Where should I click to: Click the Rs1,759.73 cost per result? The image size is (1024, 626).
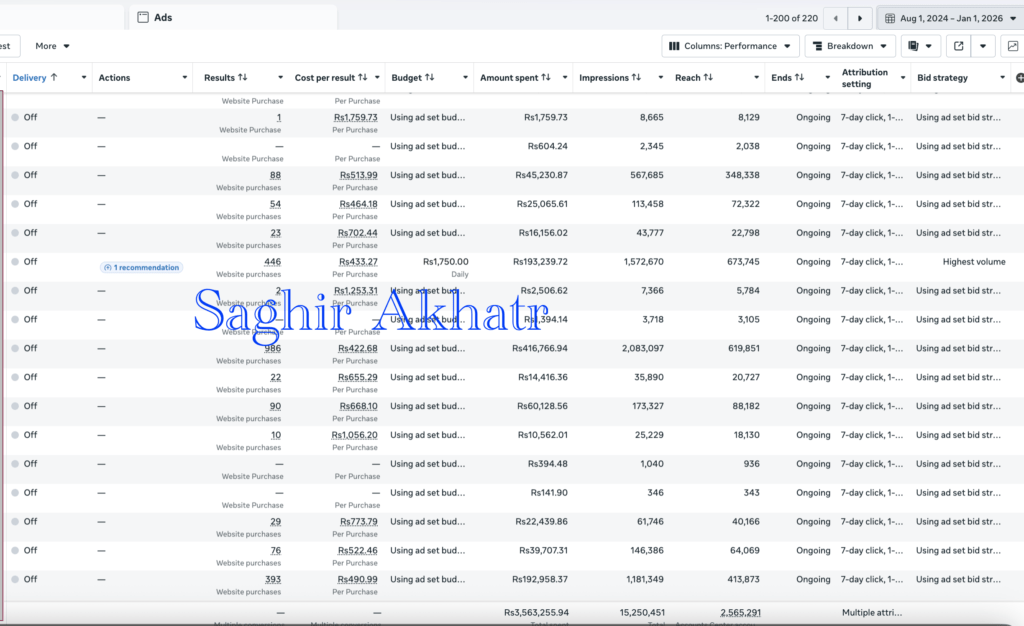pos(355,117)
